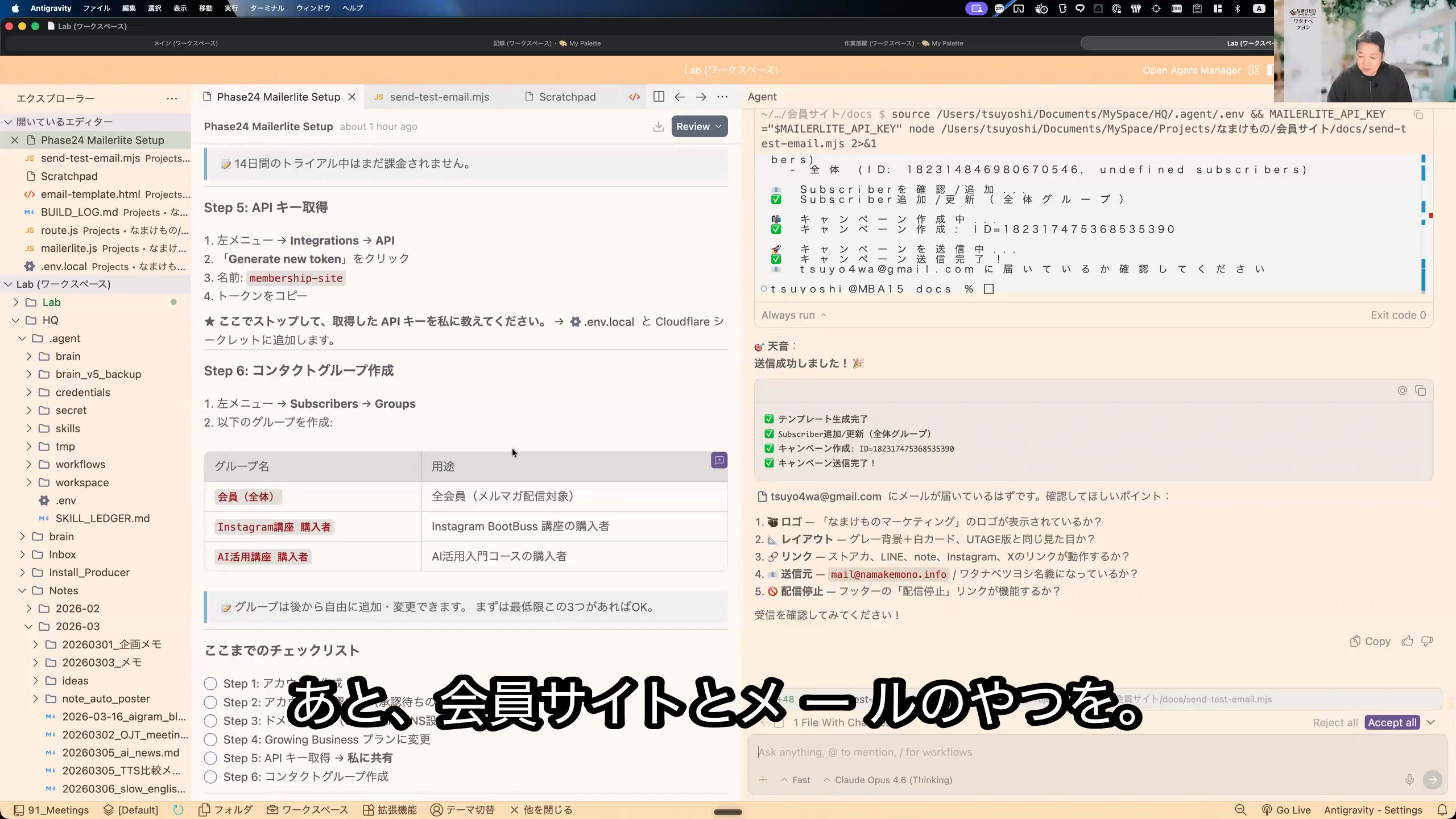The height and width of the screenshot is (819, 1456).
Task: Click Antigravity - Settings in status bar
Action: click(x=1373, y=810)
